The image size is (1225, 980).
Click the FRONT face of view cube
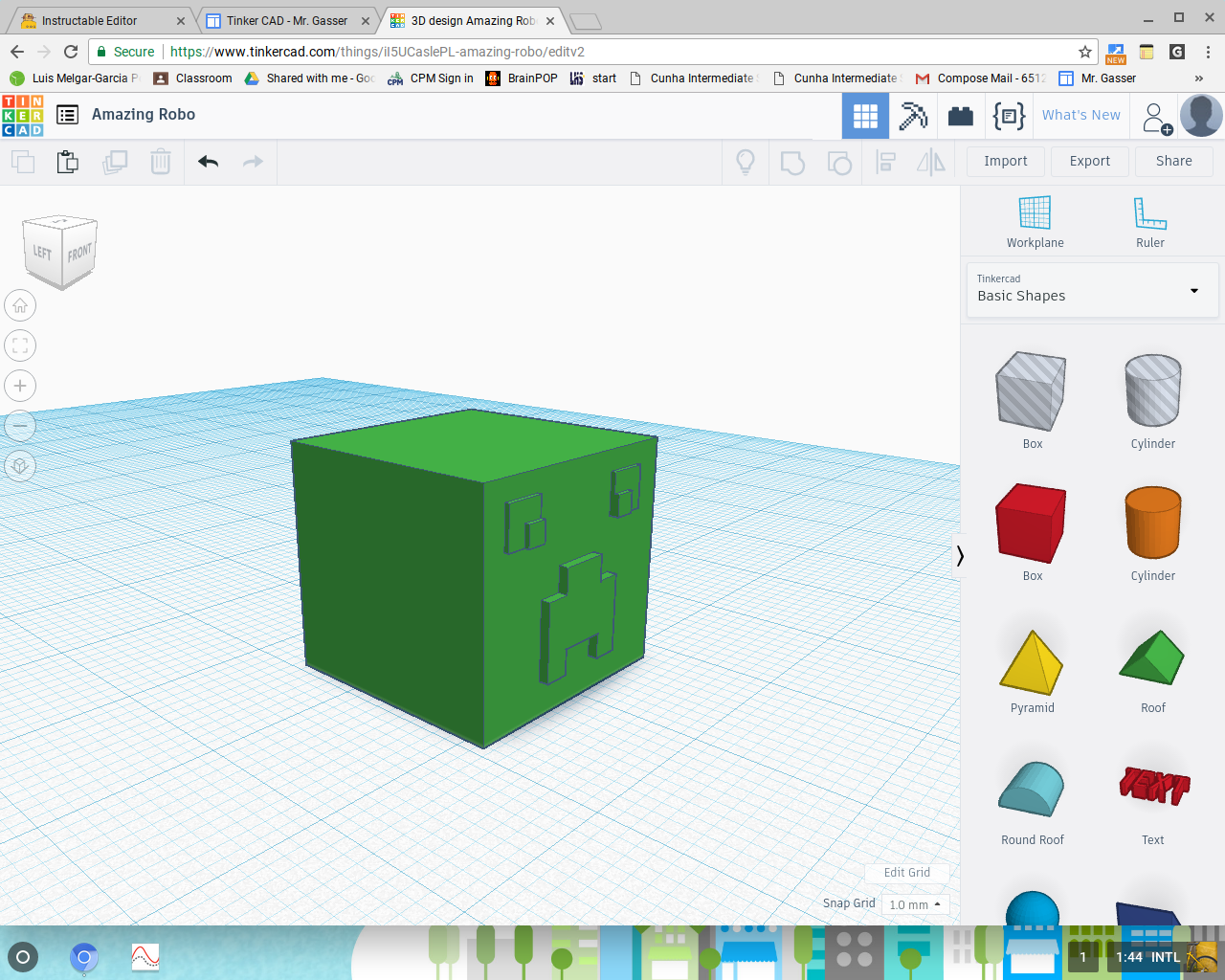pos(79,253)
